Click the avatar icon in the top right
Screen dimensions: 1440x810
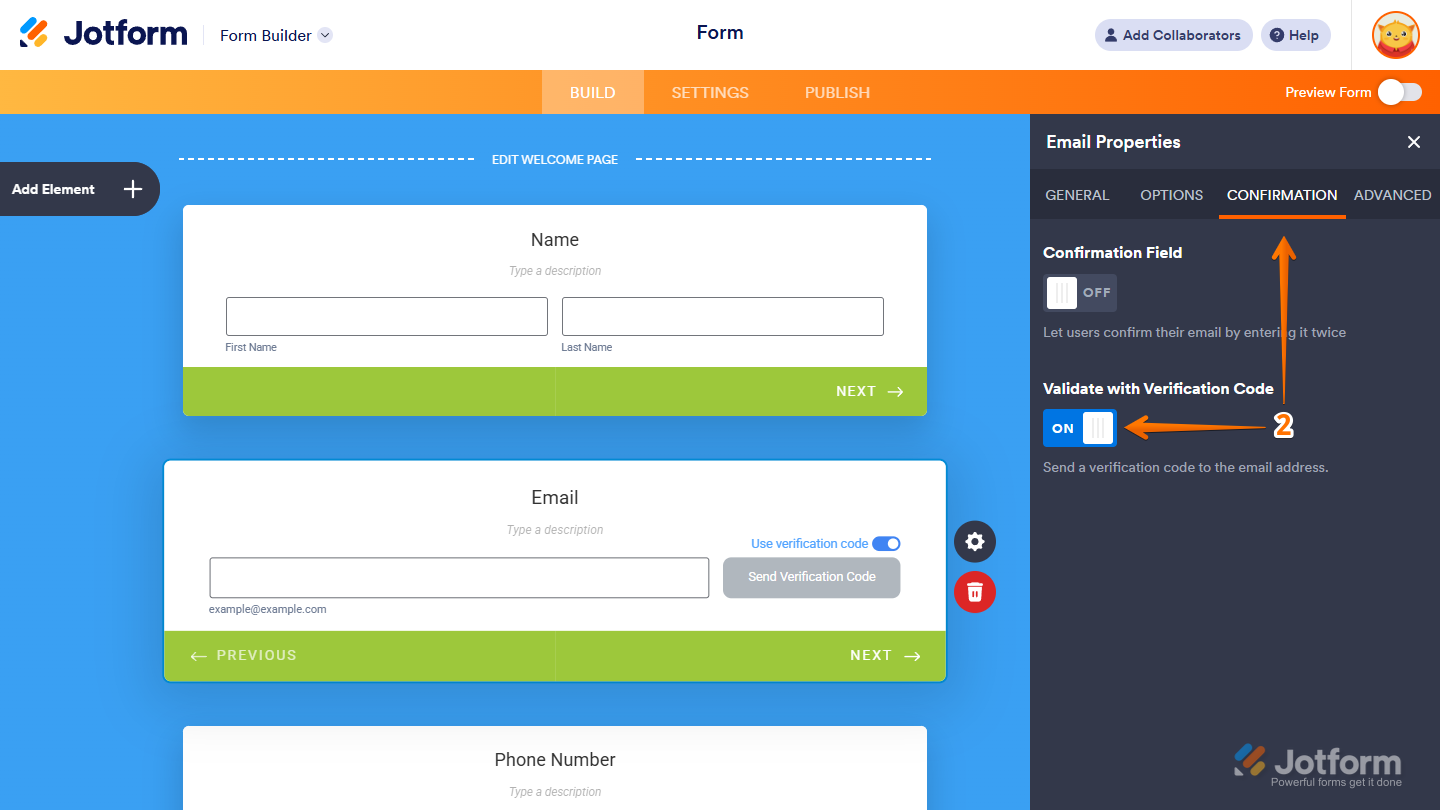click(x=1394, y=35)
